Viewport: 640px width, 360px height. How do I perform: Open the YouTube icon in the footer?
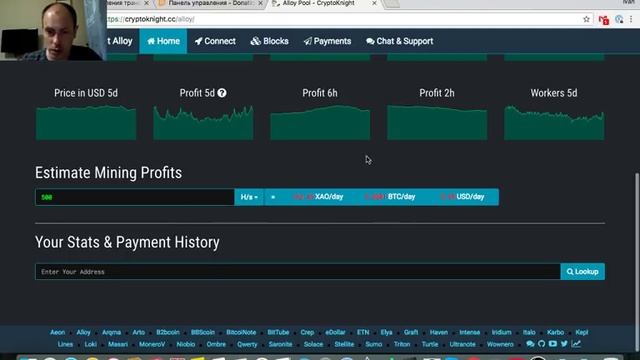(x=553, y=344)
